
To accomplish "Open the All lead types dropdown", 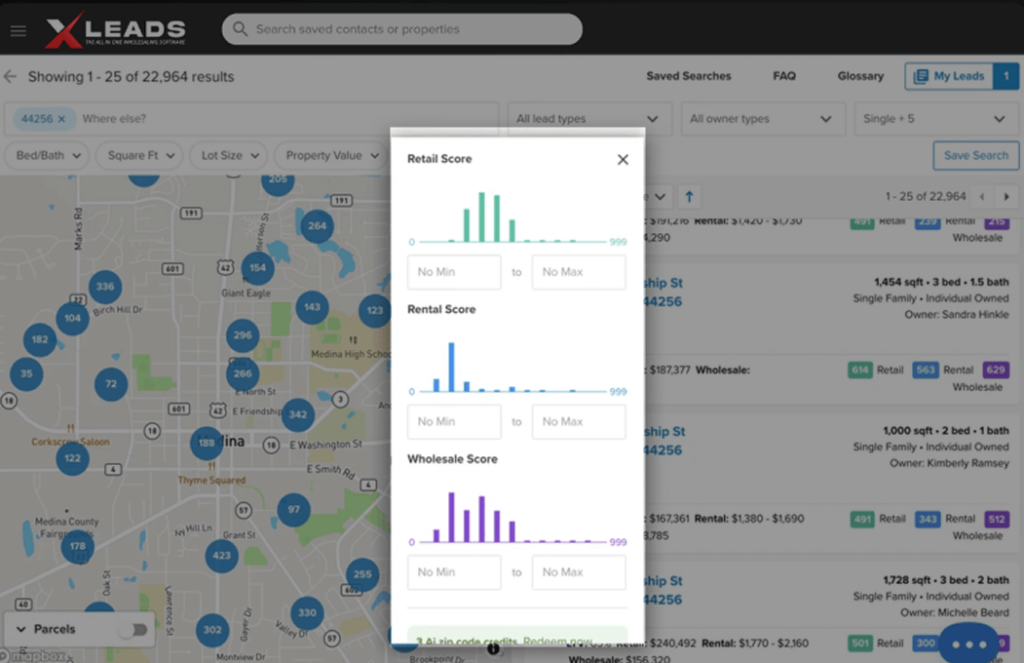I will (589, 119).
